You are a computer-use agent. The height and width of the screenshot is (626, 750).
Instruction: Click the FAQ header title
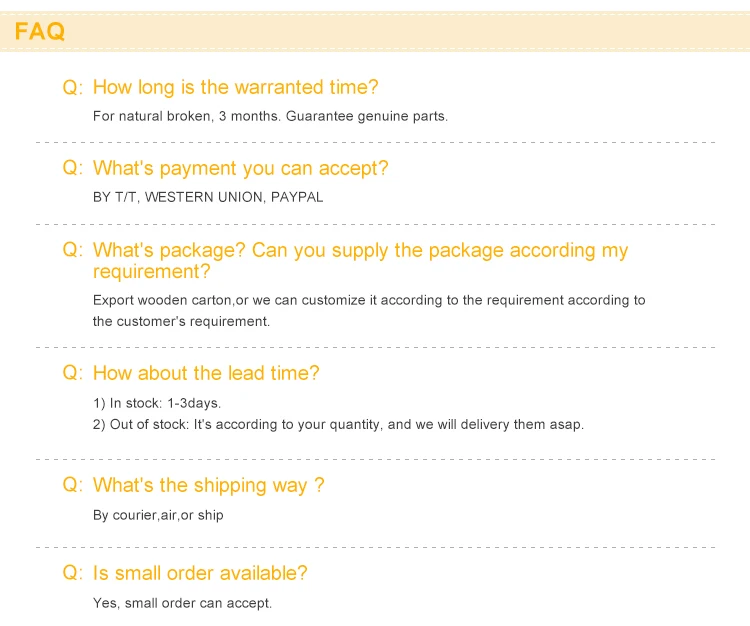click(40, 32)
